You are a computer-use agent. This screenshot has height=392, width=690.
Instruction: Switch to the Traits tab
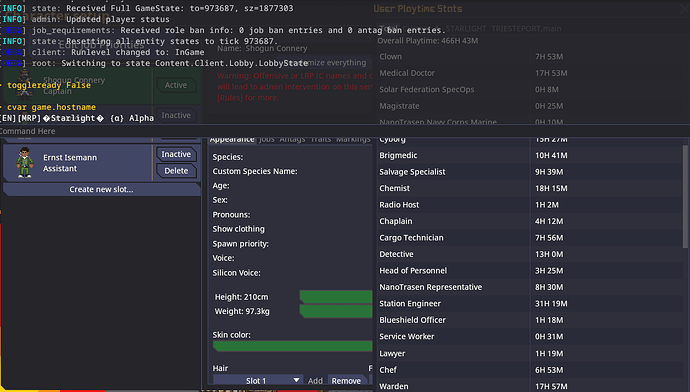[321, 139]
